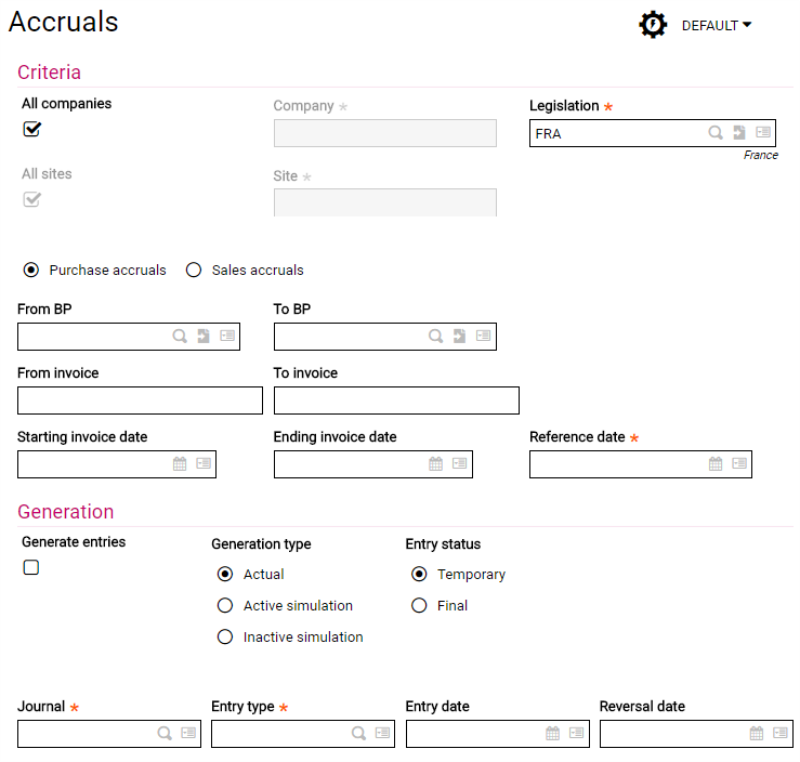Click the search icon in Legislation field

click(x=715, y=133)
